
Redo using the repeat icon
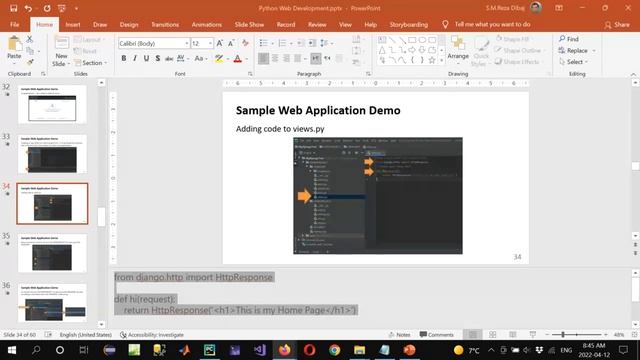pos(47,8)
